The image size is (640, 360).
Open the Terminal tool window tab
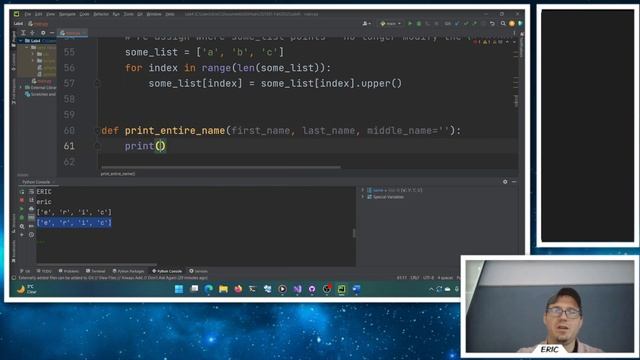[96, 271]
